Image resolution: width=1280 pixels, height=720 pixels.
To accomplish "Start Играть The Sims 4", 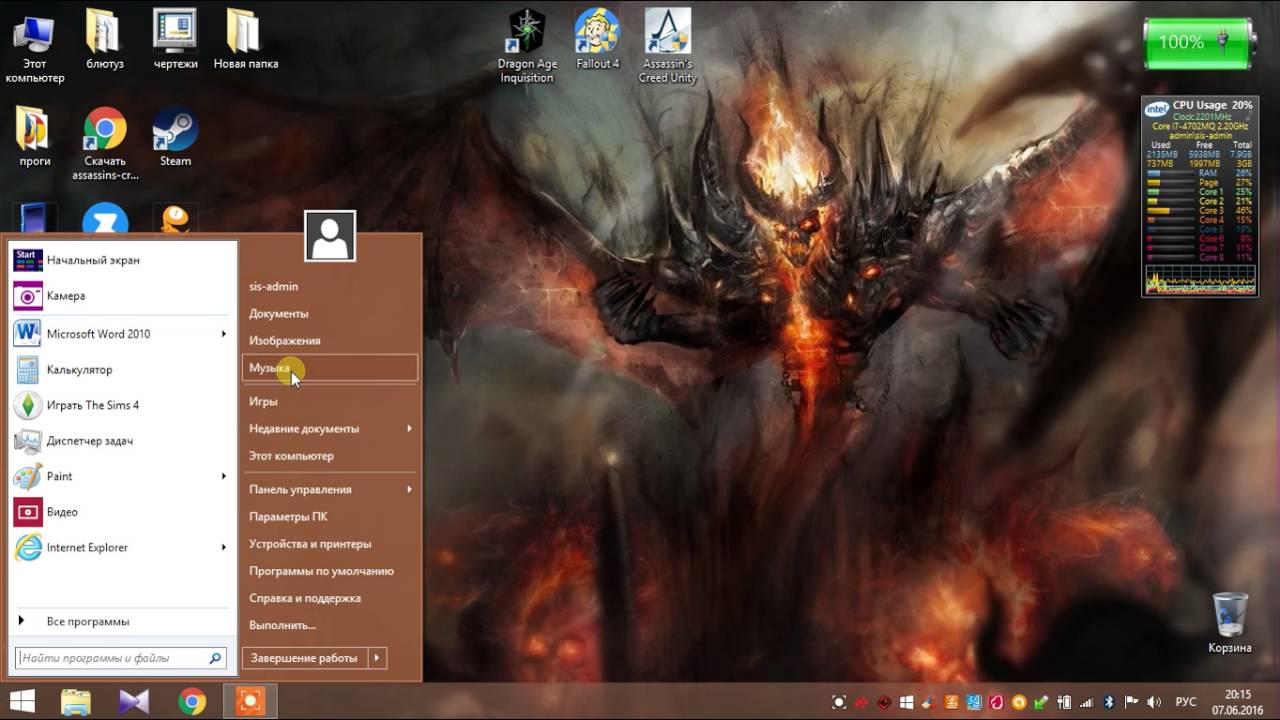I will pos(122,405).
